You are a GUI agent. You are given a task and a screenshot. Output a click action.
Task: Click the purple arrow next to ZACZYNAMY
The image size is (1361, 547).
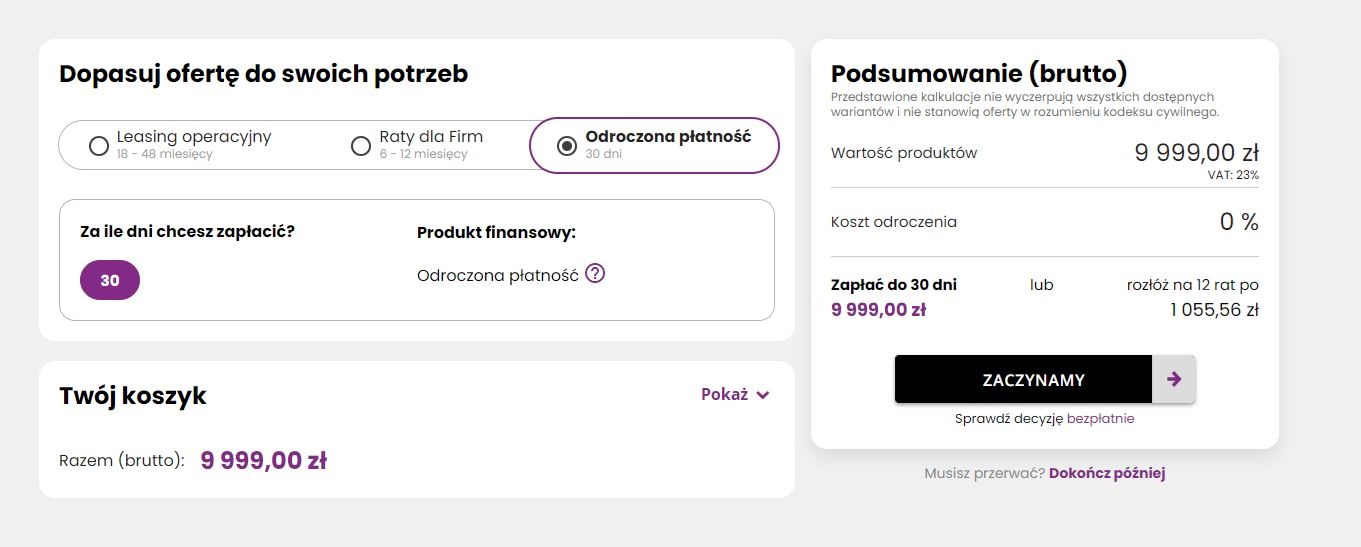[x=1174, y=379]
